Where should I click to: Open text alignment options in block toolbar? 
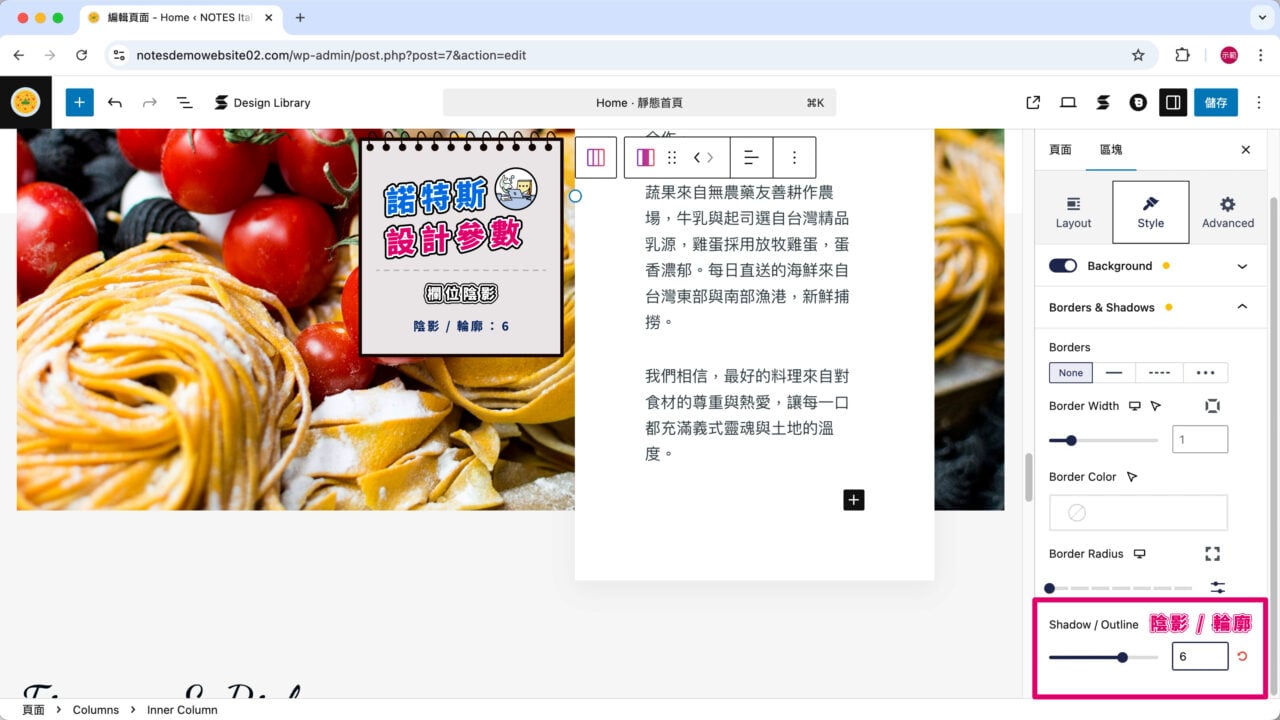750,157
